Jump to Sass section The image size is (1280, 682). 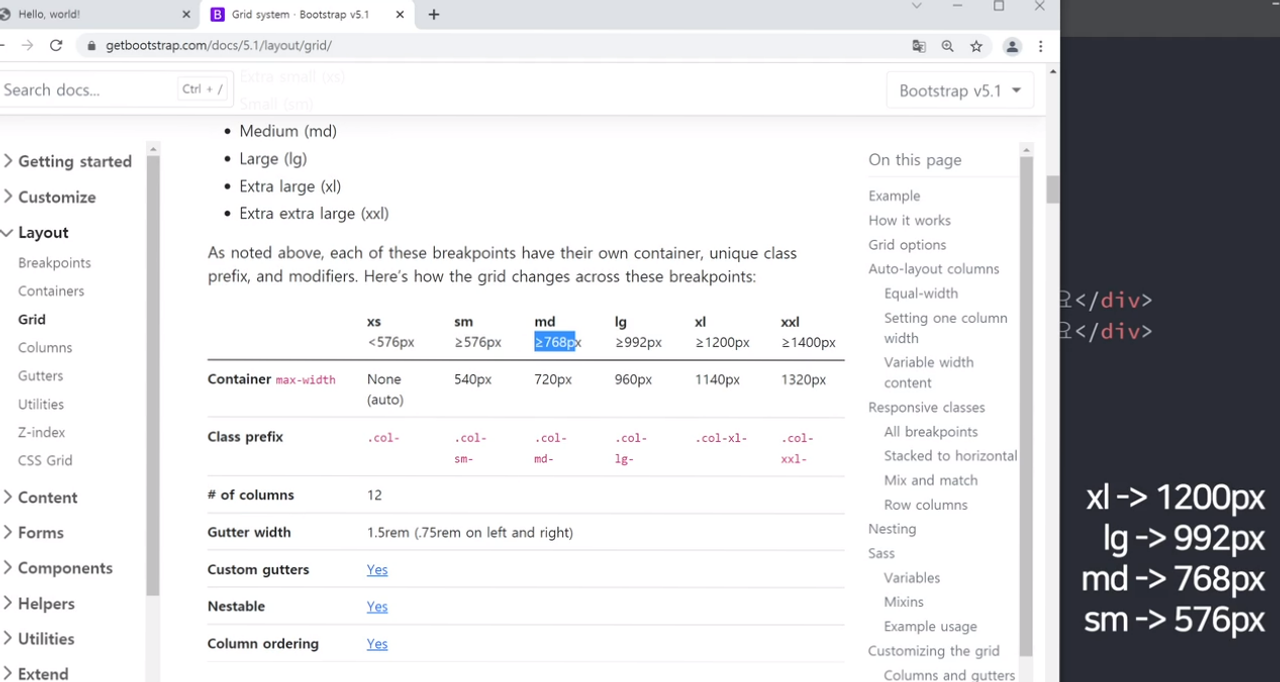[881, 554]
